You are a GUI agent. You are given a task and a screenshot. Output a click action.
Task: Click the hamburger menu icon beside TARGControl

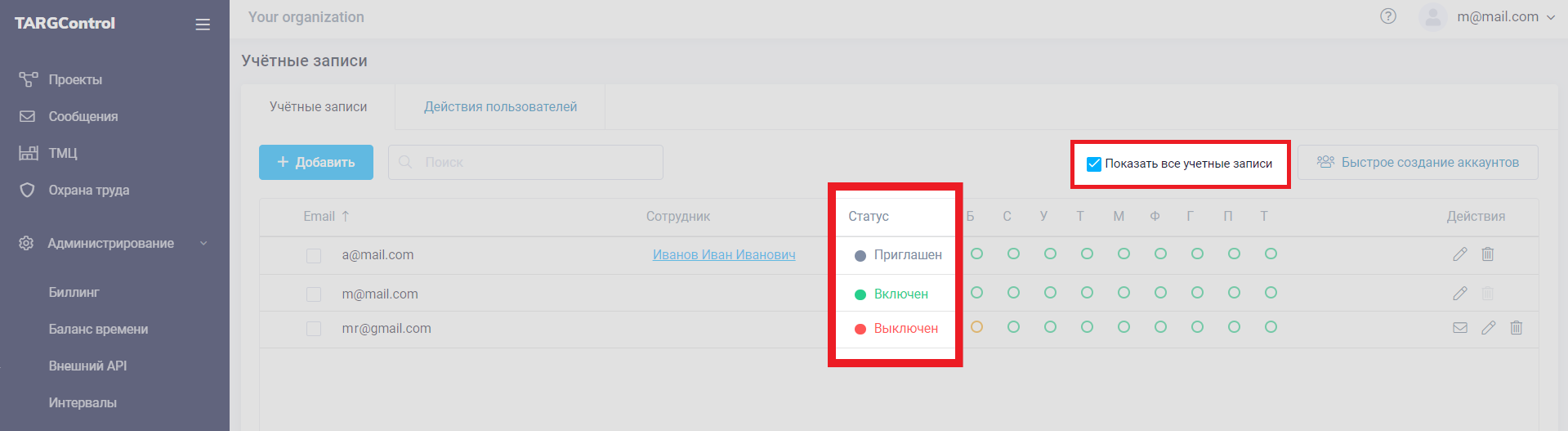[x=203, y=25]
